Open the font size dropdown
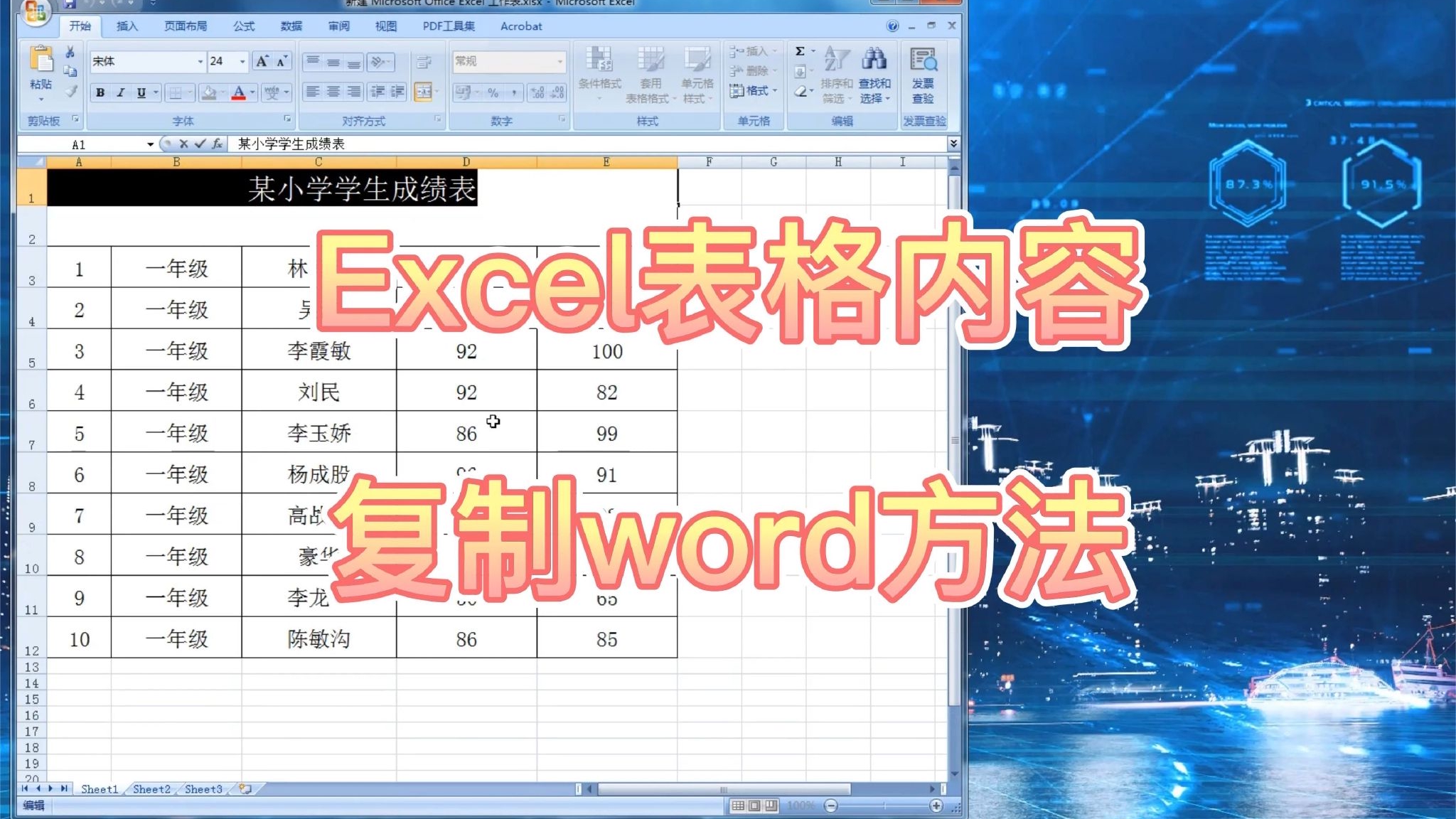Screen dimensions: 1456x819 tap(242, 62)
